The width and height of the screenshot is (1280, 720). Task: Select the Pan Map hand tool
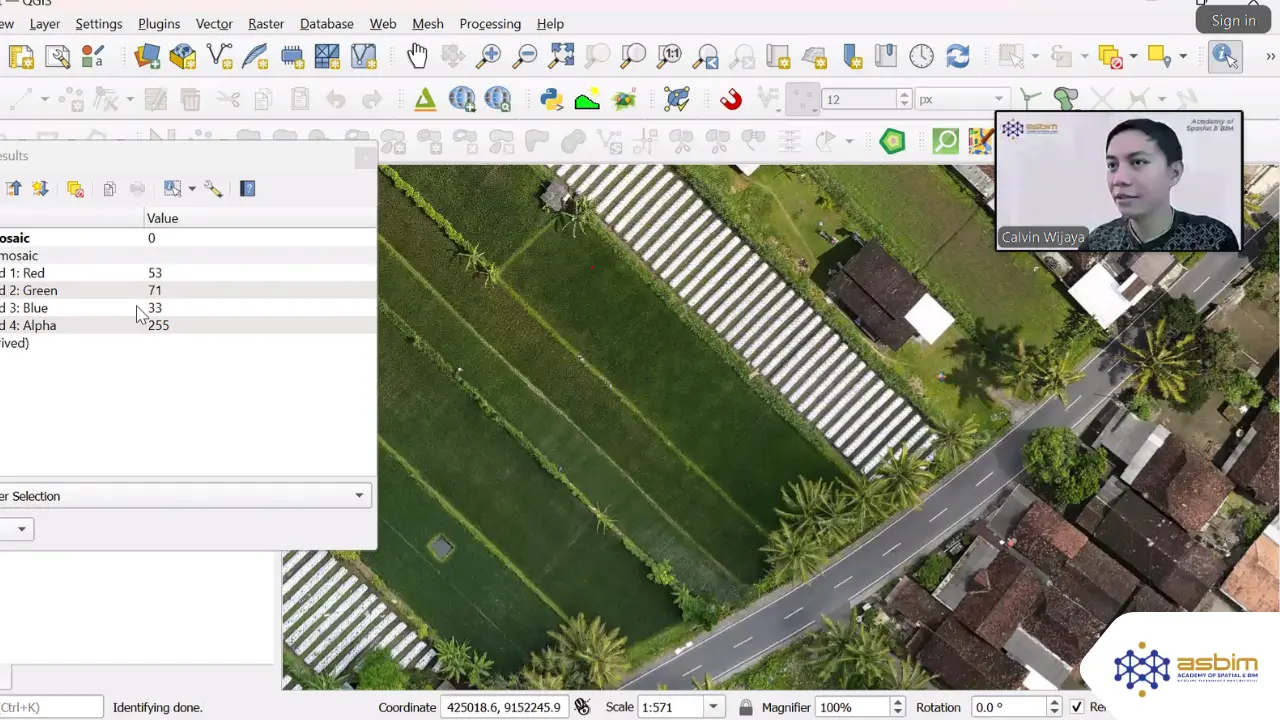coord(417,56)
